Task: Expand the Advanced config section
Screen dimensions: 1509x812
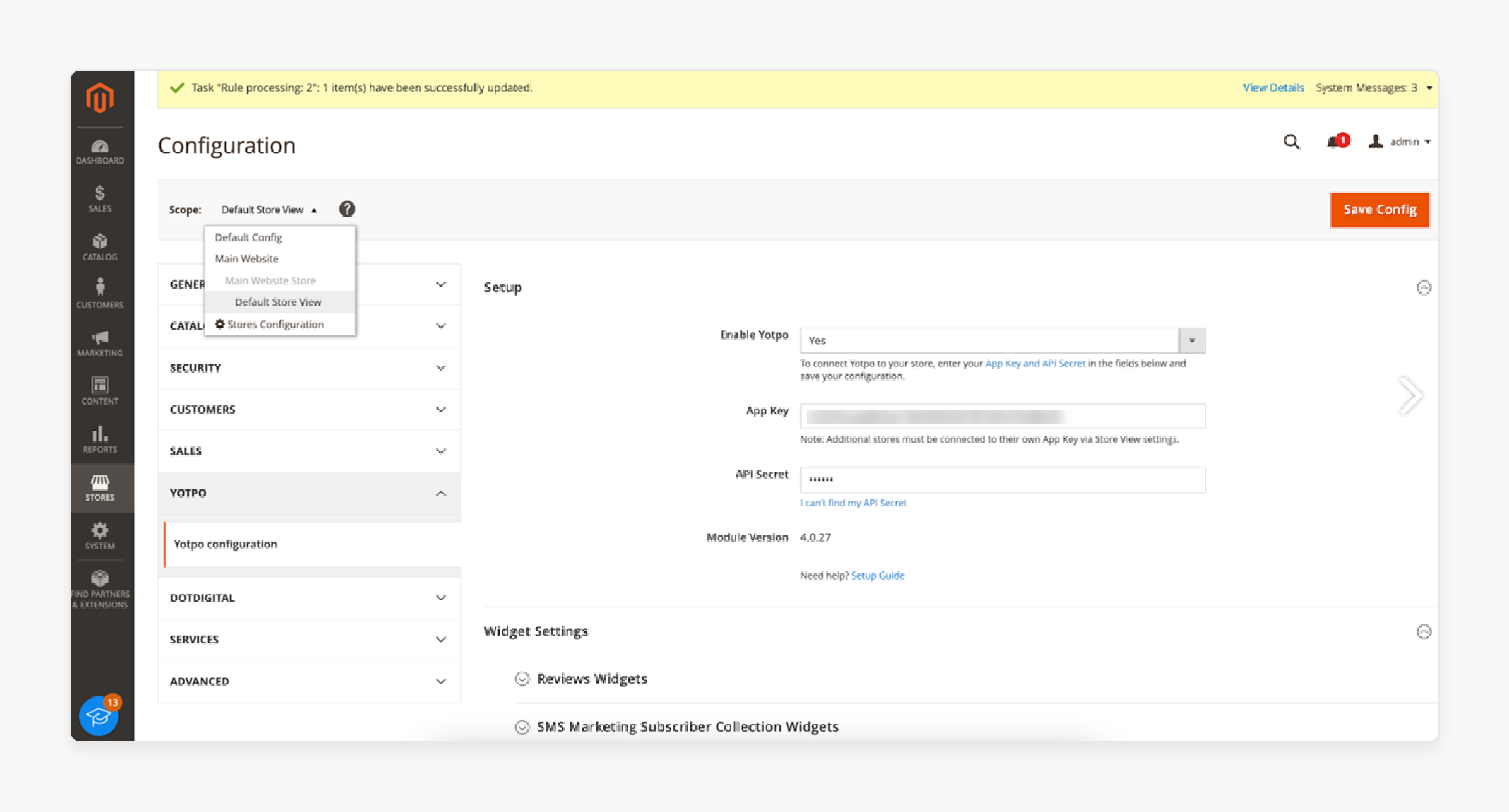Action: pyautogui.click(x=309, y=681)
